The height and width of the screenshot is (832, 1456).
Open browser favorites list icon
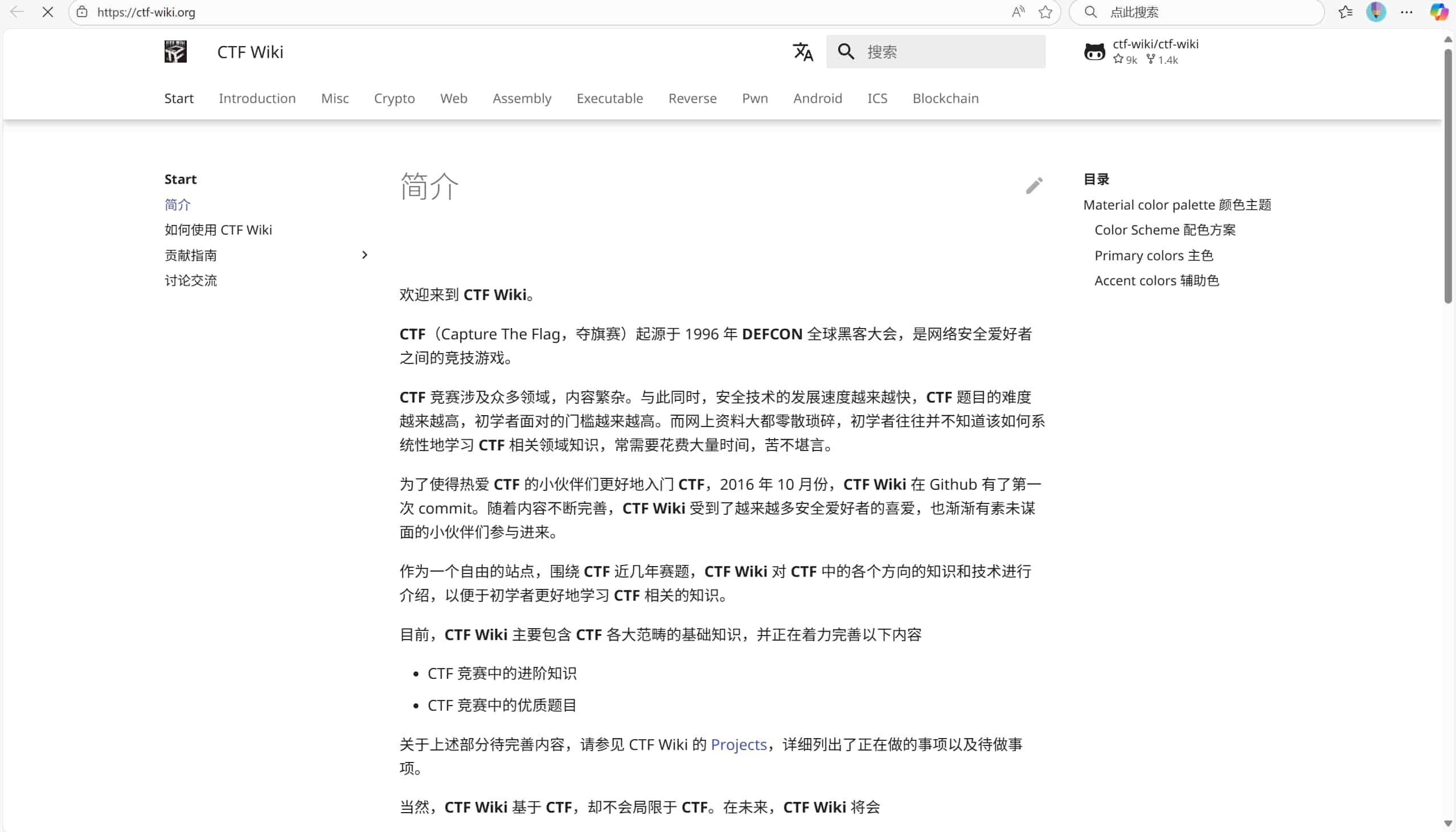point(1345,12)
